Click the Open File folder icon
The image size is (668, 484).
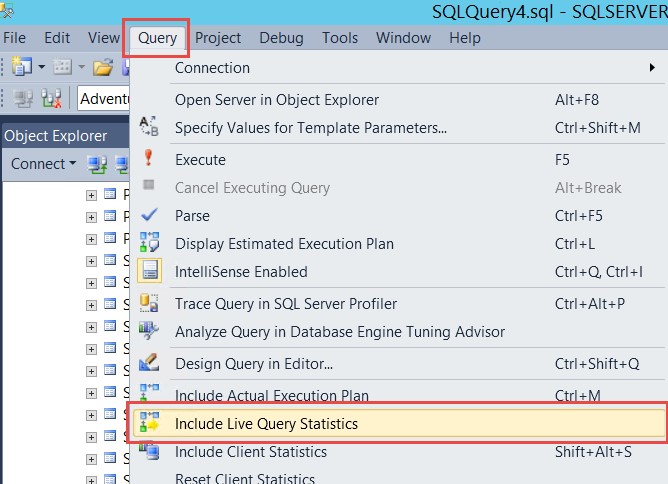(103, 67)
